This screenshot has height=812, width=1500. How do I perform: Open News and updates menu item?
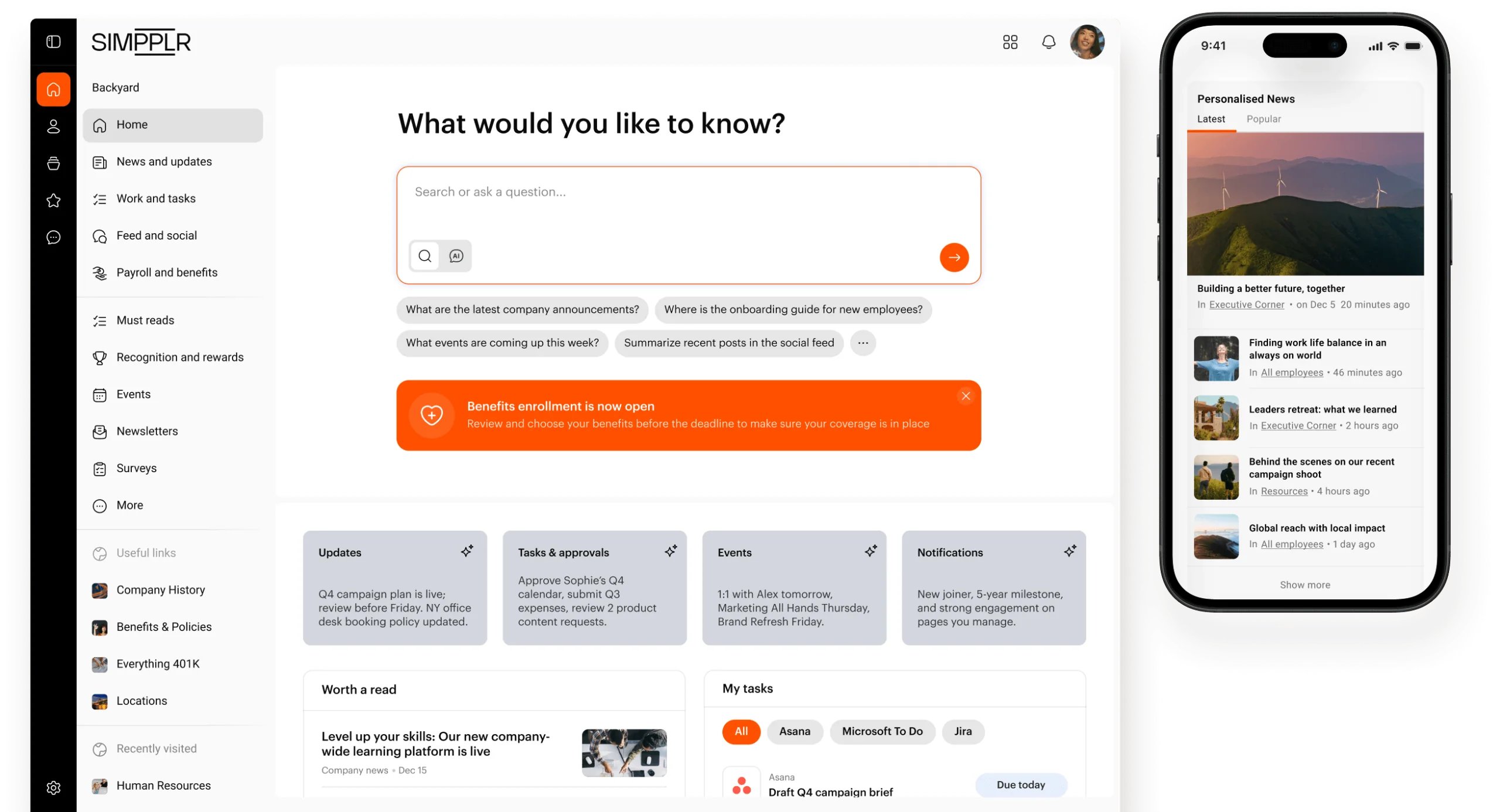click(164, 162)
